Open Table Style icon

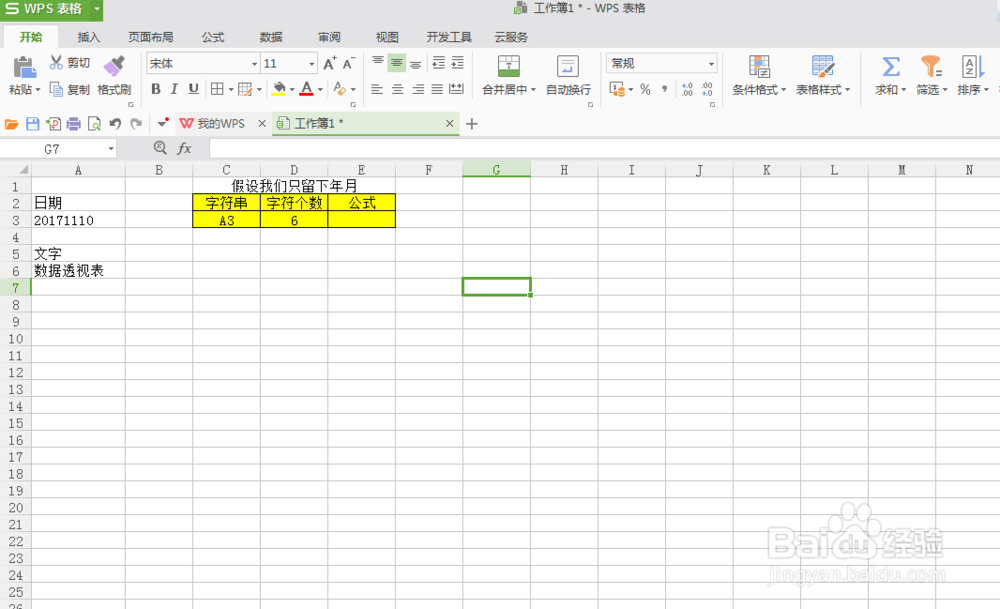pyautogui.click(x=823, y=66)
